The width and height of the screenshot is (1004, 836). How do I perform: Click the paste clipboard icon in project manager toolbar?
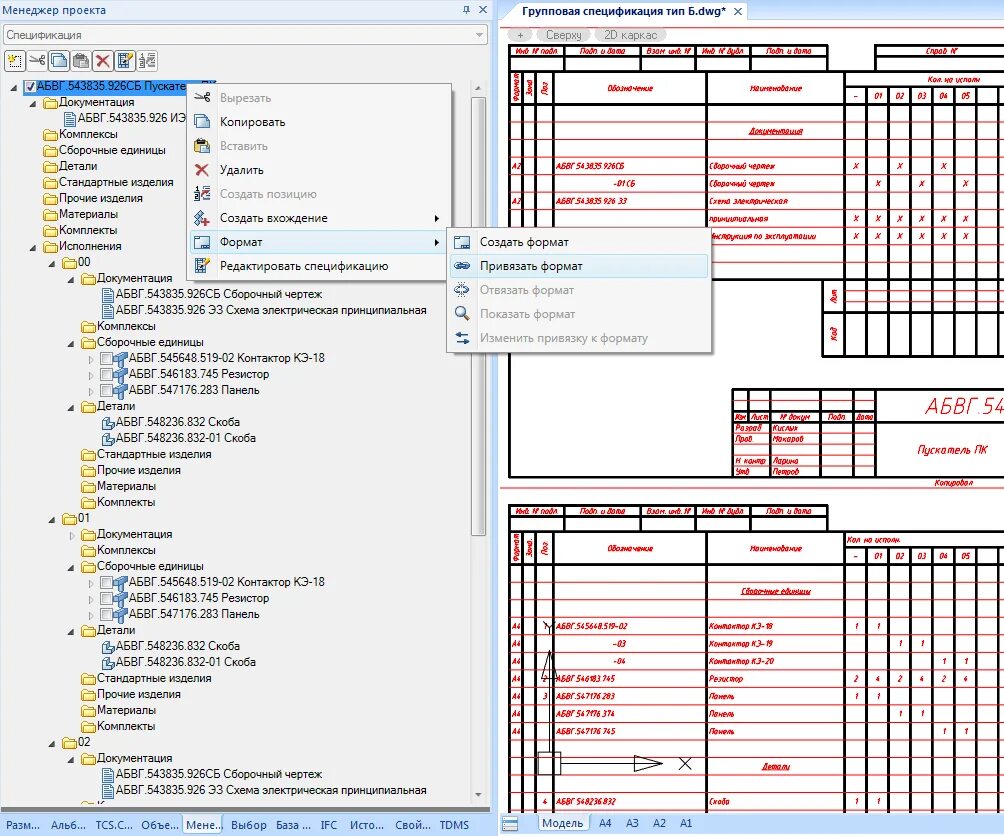click(81, 61)
